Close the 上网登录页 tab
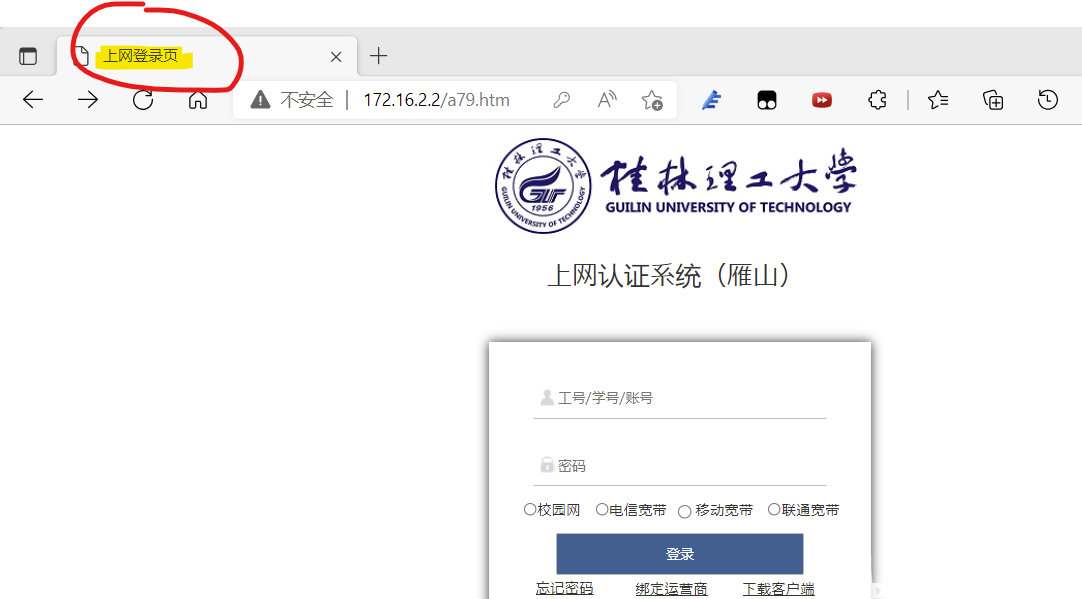This screenshot has width=1082, height=599. pyautogui.click(x=336, y=57)
